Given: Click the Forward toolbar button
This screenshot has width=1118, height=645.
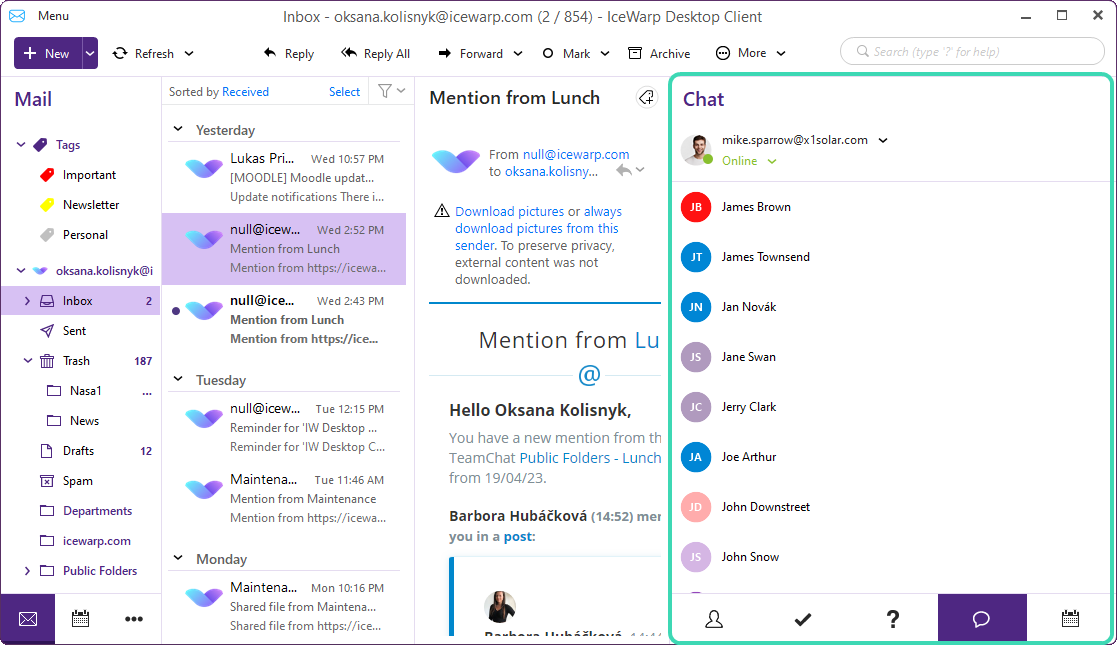Looking at the screenshot, I should click(x=471, y=53).
